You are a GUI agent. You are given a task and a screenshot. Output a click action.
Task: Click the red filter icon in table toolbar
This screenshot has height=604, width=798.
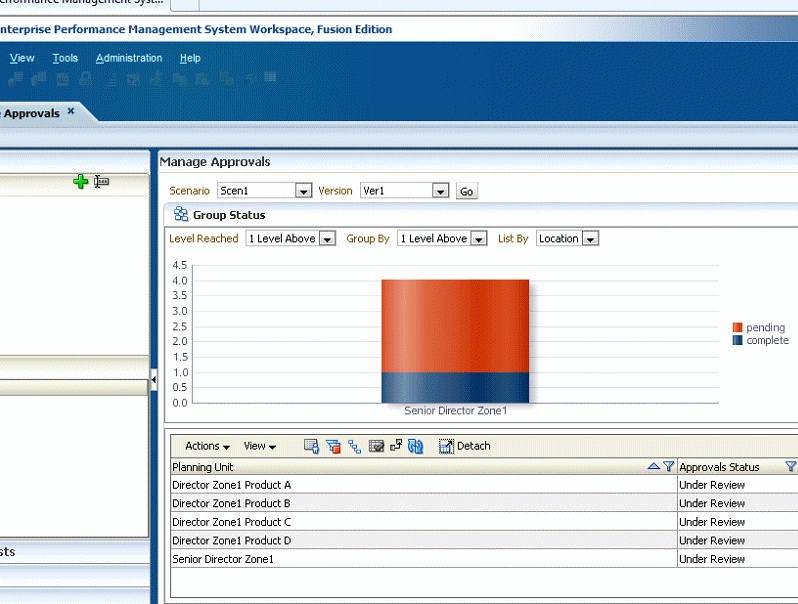coord(333,446)
